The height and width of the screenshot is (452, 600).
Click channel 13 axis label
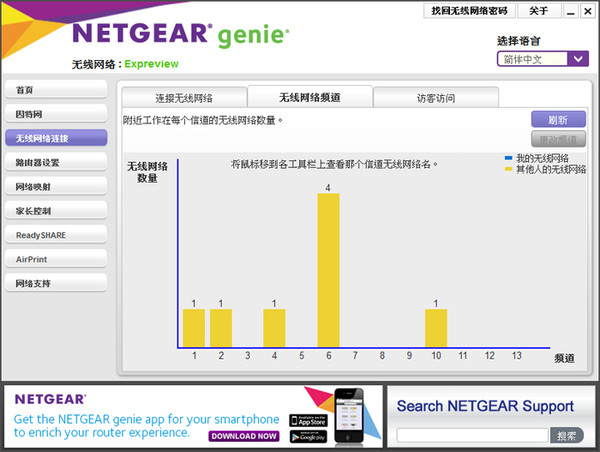(x=517, y=356)
